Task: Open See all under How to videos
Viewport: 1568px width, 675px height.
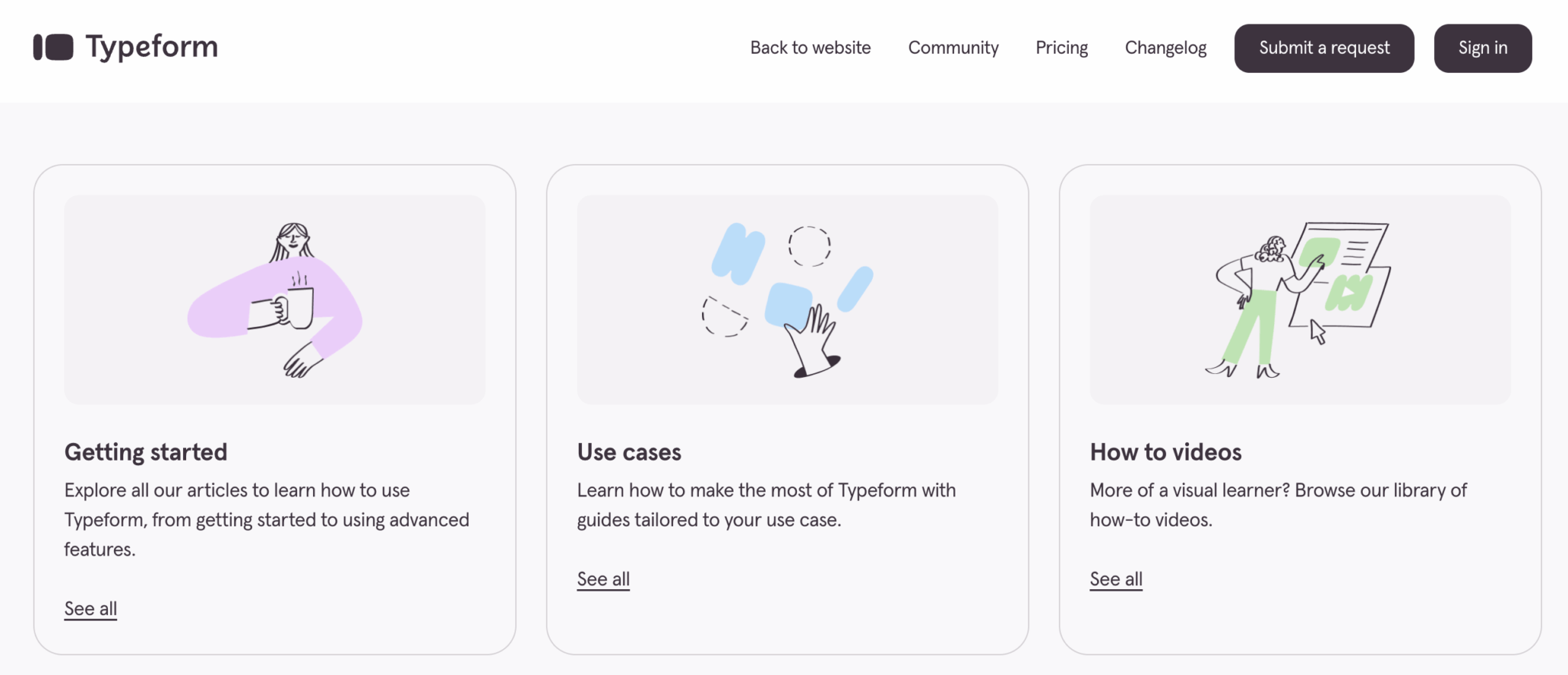Action: [x=1116, y=578]
